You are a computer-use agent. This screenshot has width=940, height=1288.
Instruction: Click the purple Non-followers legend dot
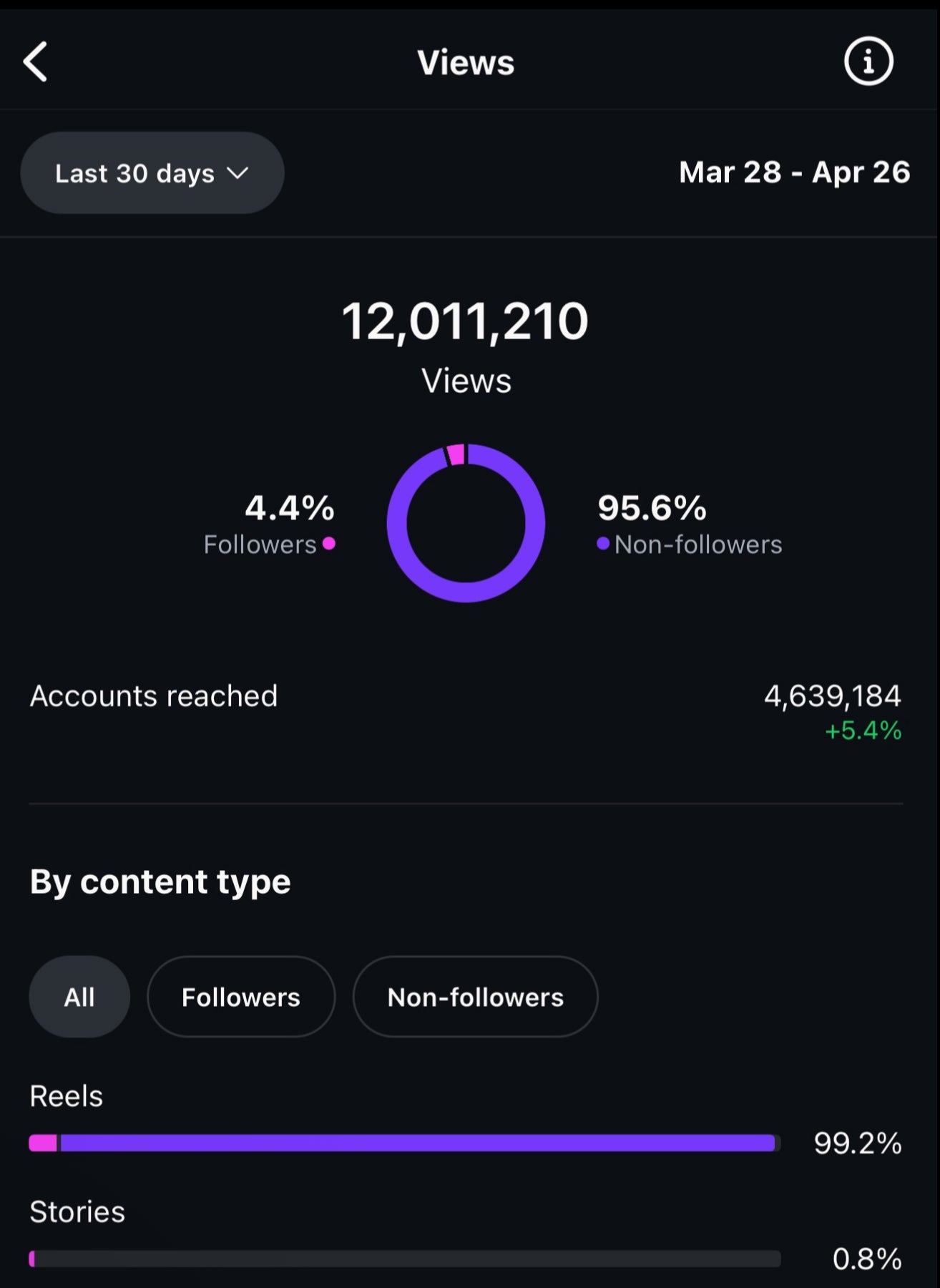[603, 544]
